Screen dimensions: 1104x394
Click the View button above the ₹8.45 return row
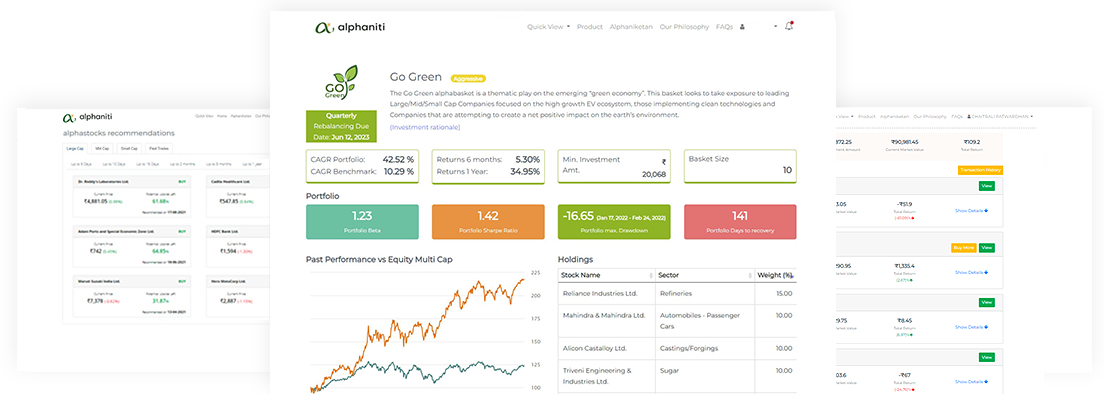986,303
